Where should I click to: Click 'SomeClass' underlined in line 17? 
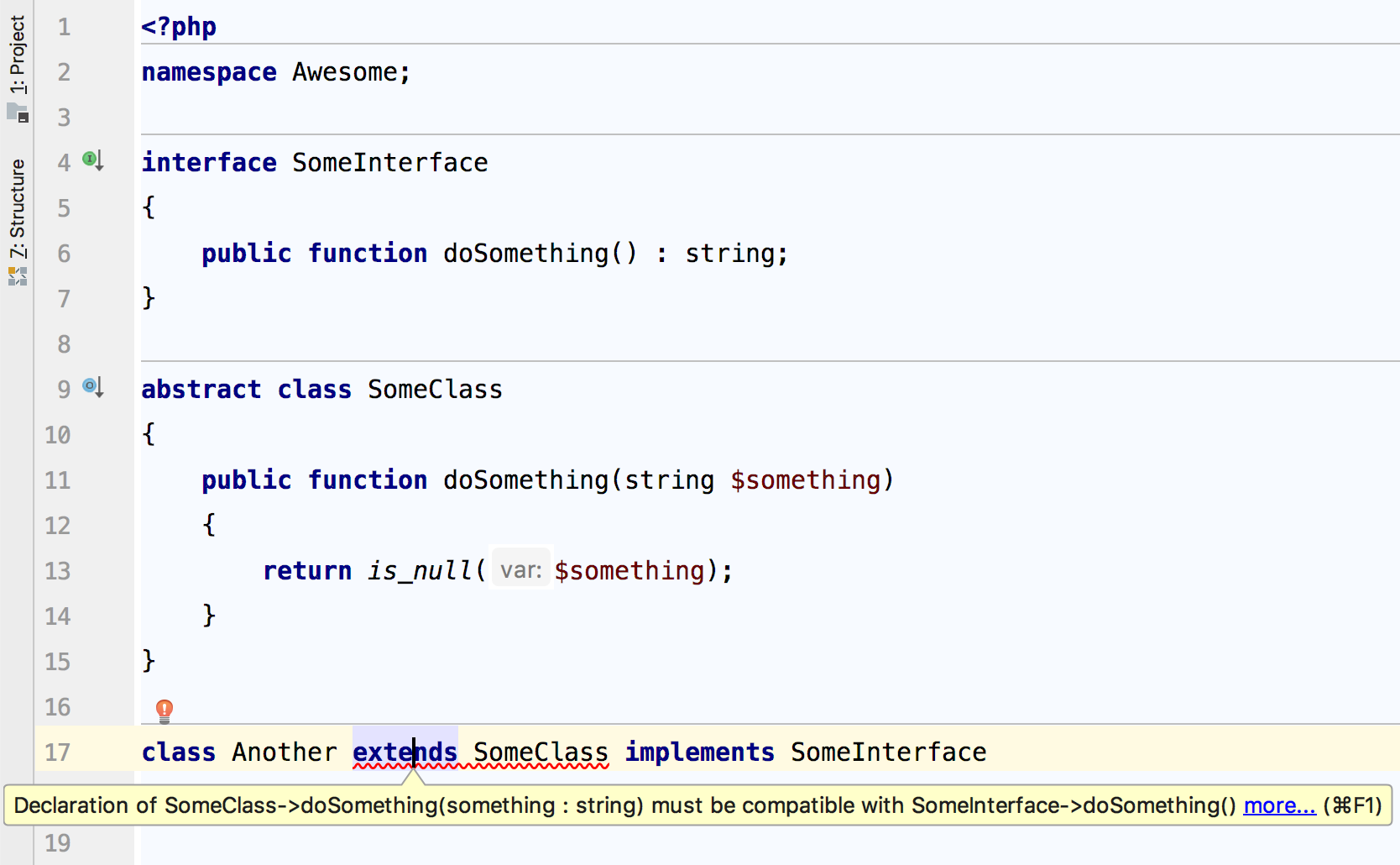point(541,752)
